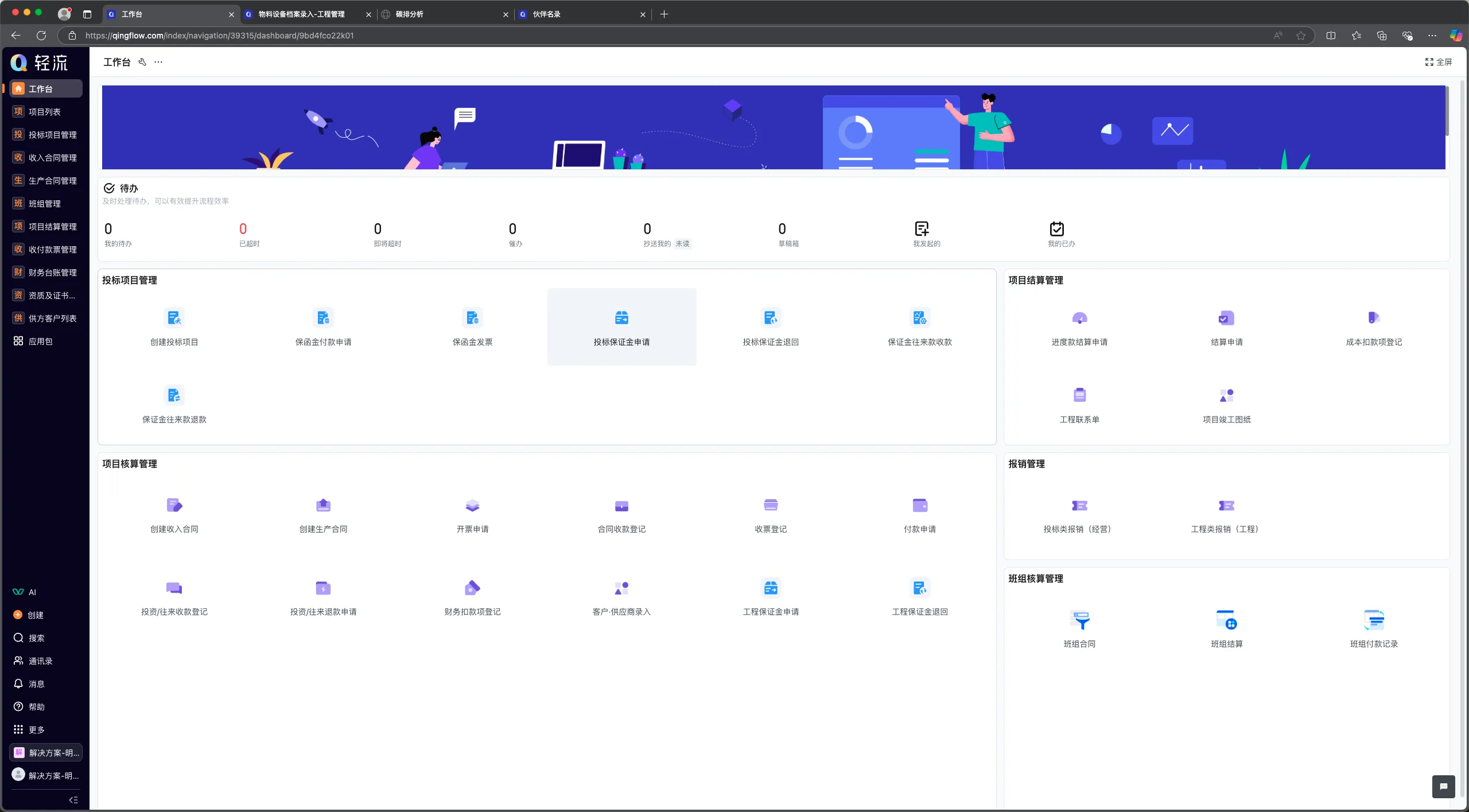
Task: Open 应用包 in sidebar
Action: tap(40, 341)
